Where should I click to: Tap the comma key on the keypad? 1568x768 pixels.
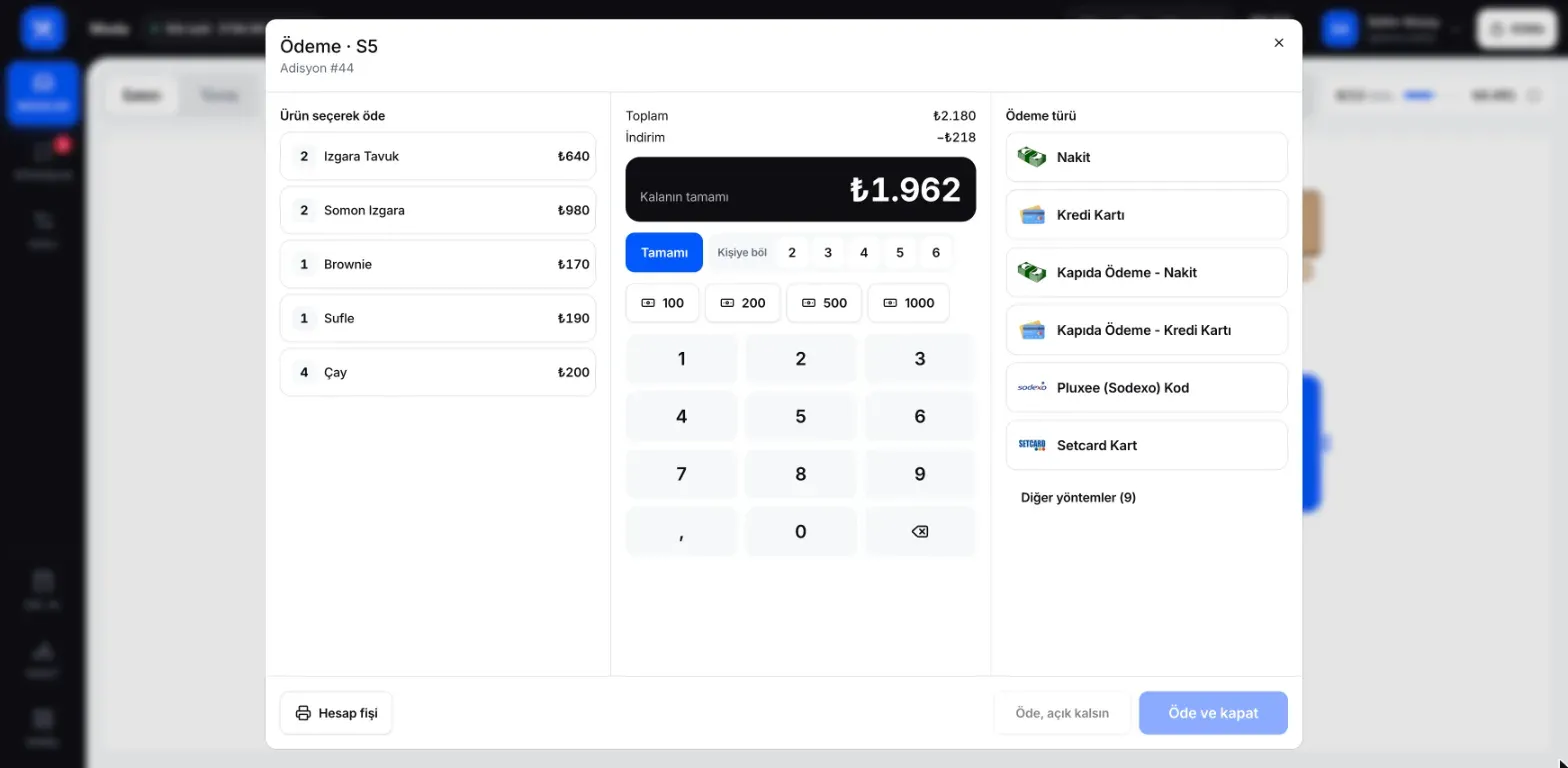coord(682,532)
